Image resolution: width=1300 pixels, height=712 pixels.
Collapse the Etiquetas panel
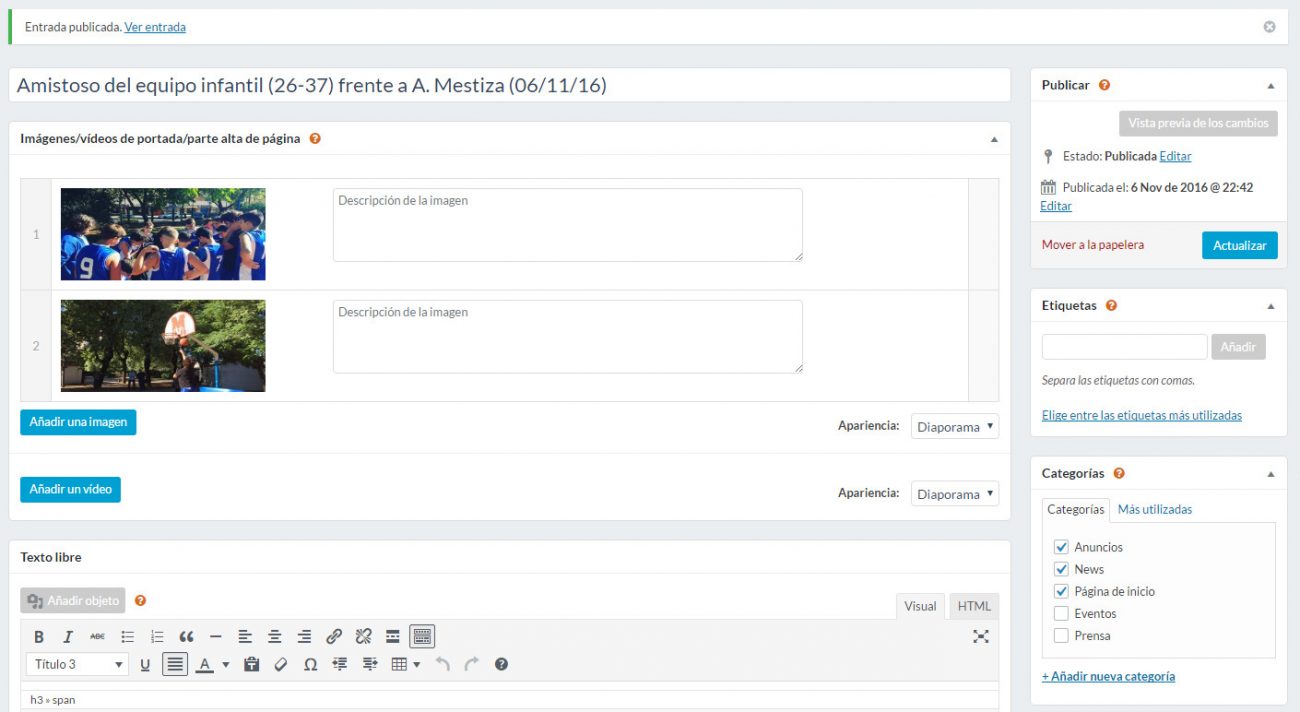coord(1271,306)
